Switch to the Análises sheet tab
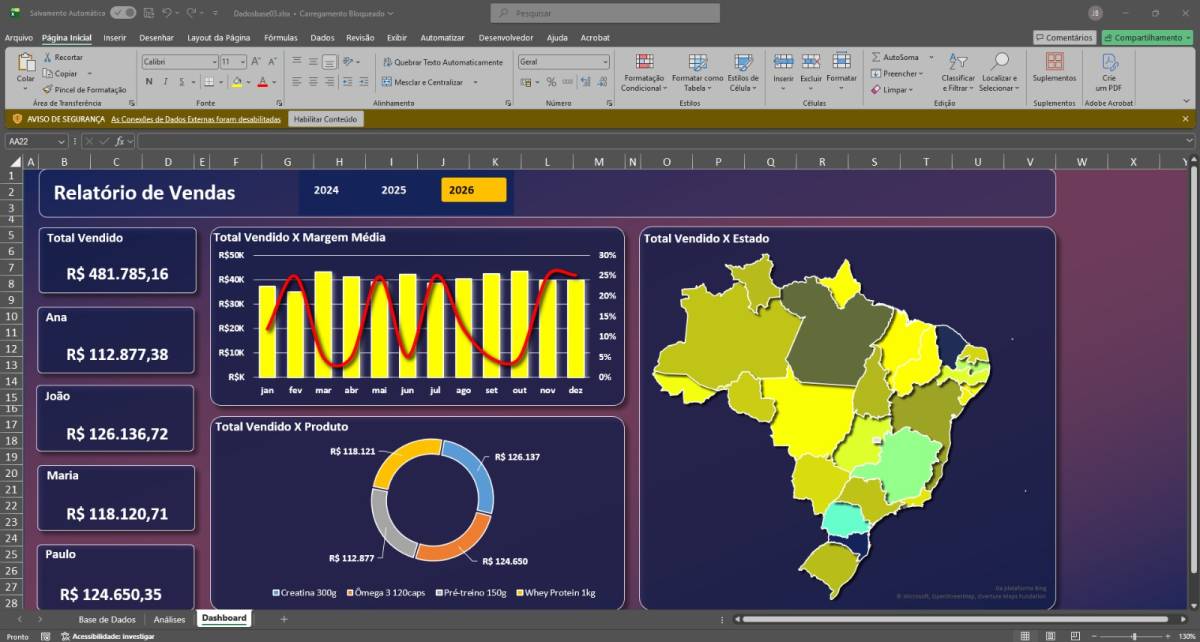Screen dimensions: 1200x642 [x=170, y=619]
